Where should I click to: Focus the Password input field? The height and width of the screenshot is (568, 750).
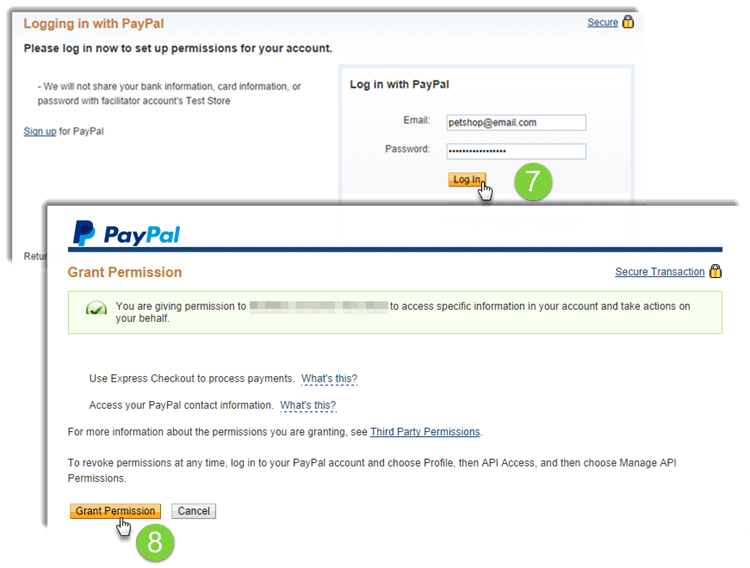(516, 151)
